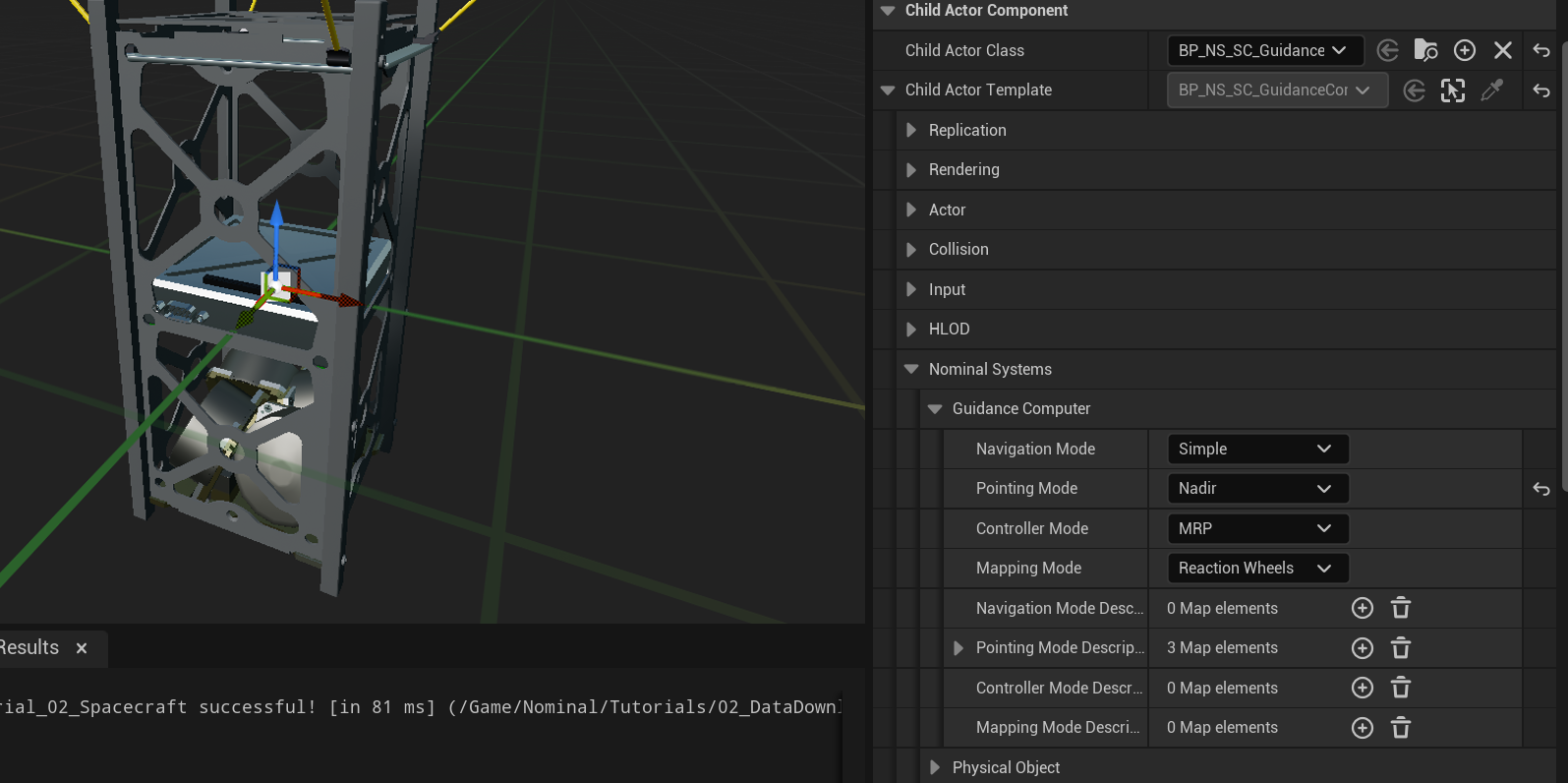
Task: Open the Mapping Mode dropdown showing Reaction Wheels
Action: (1256, 569)
